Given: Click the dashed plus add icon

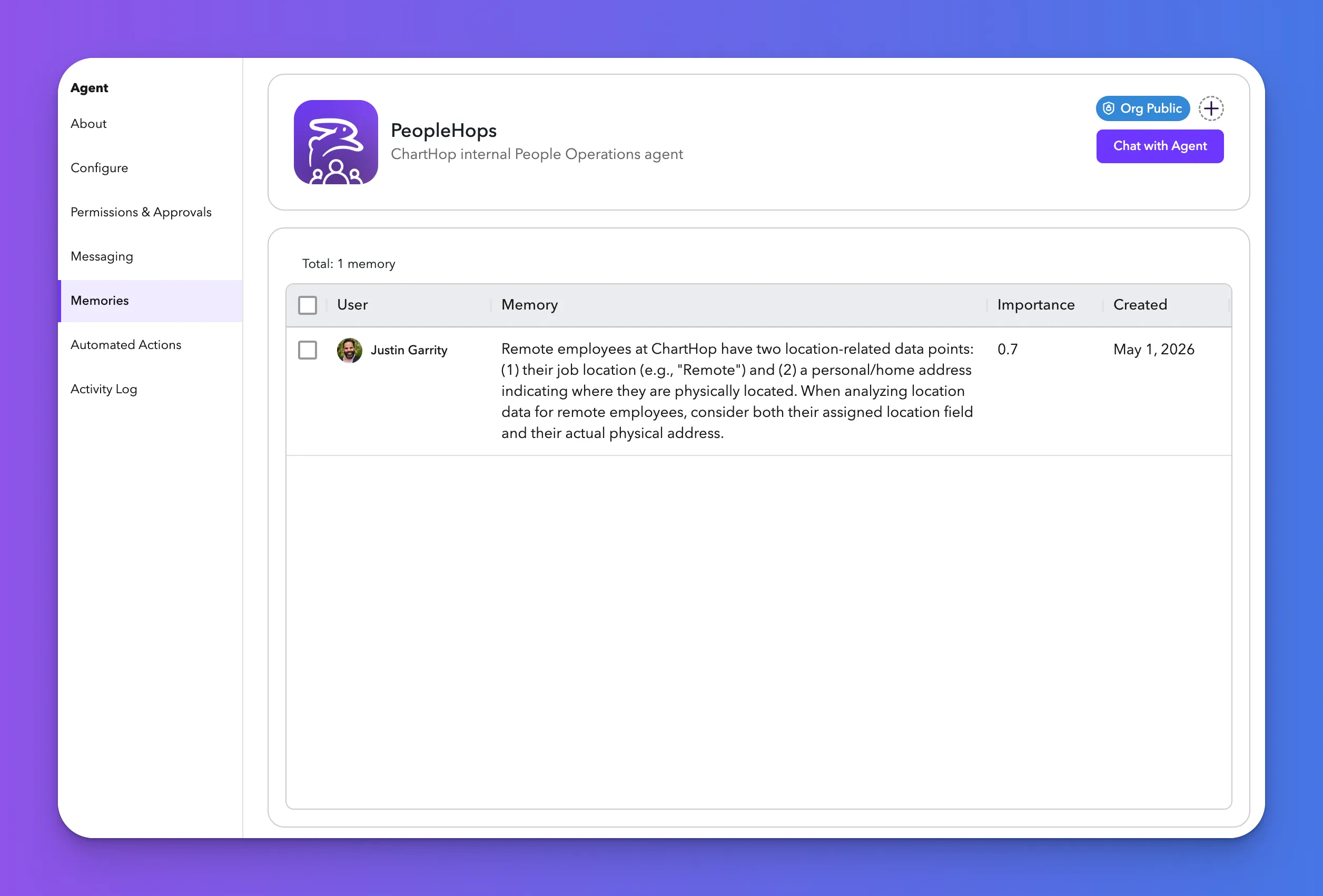Looking at the screenshot, I should (x=1211, y=108).
